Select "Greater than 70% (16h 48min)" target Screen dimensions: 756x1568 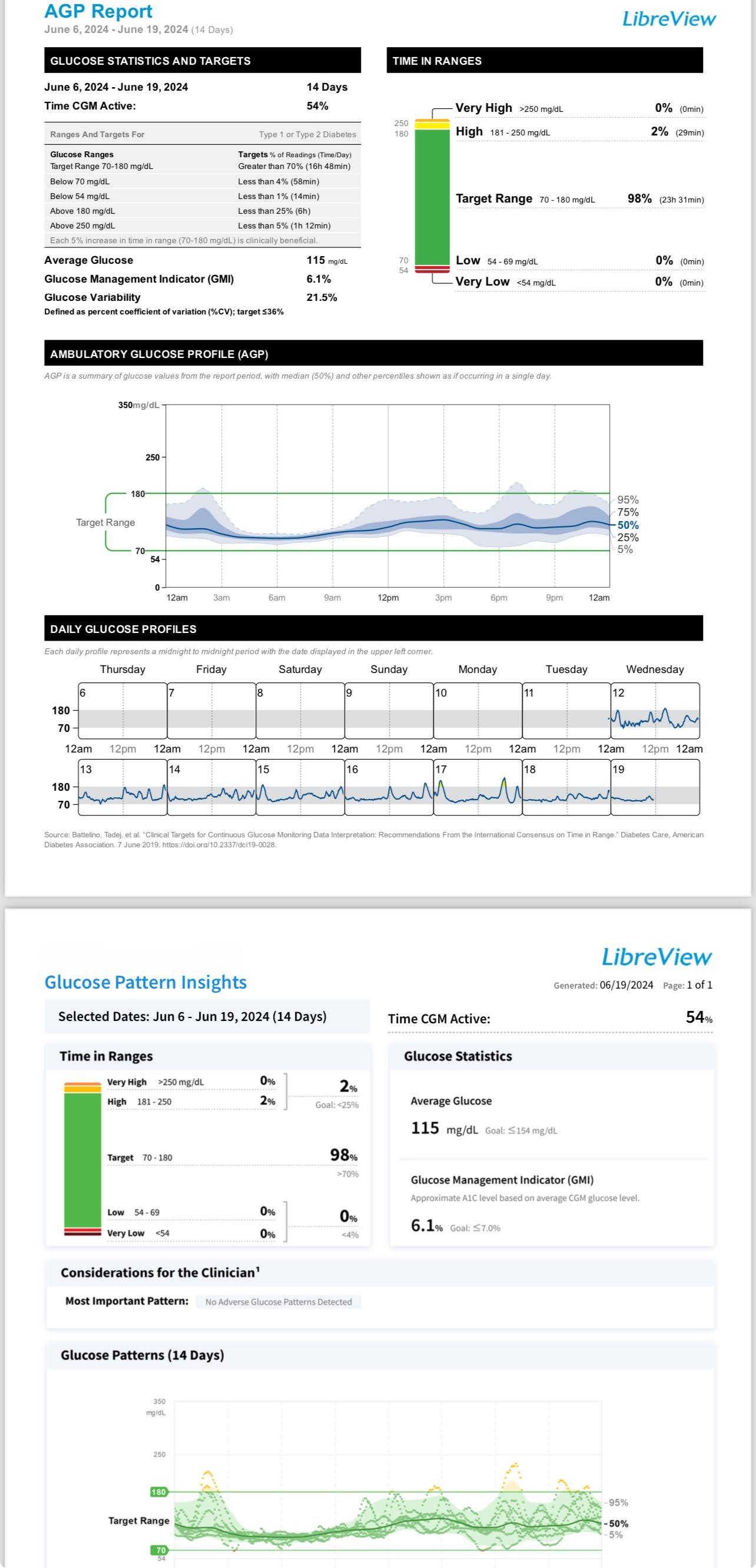point(294,166)
